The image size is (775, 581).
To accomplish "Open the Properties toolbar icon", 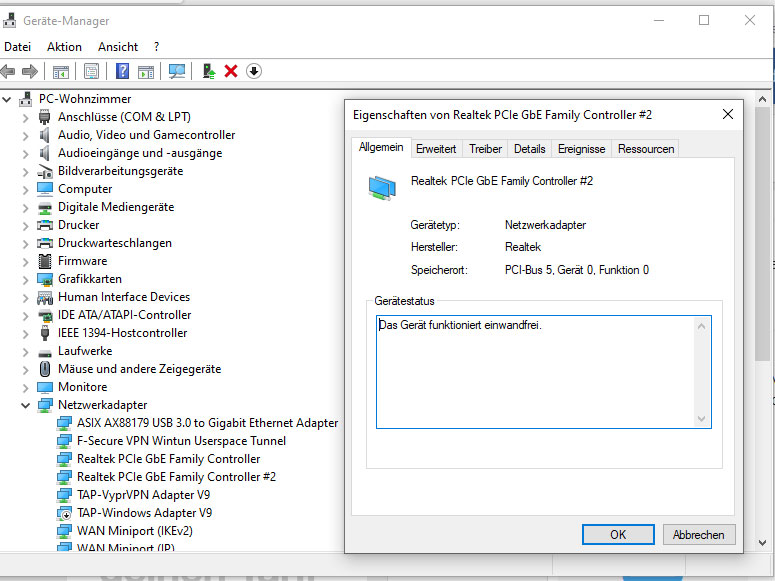I will pos(91,71).
